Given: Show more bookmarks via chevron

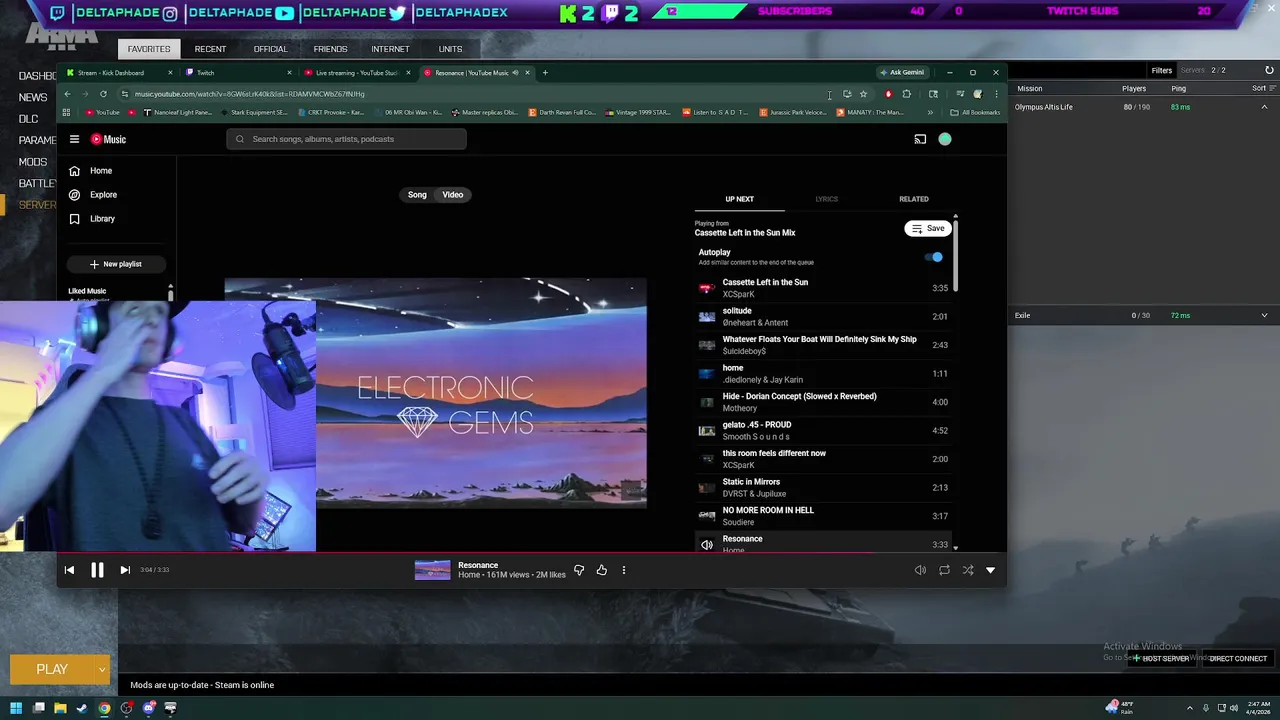Looking at the screenshot, I should (930, 113).
